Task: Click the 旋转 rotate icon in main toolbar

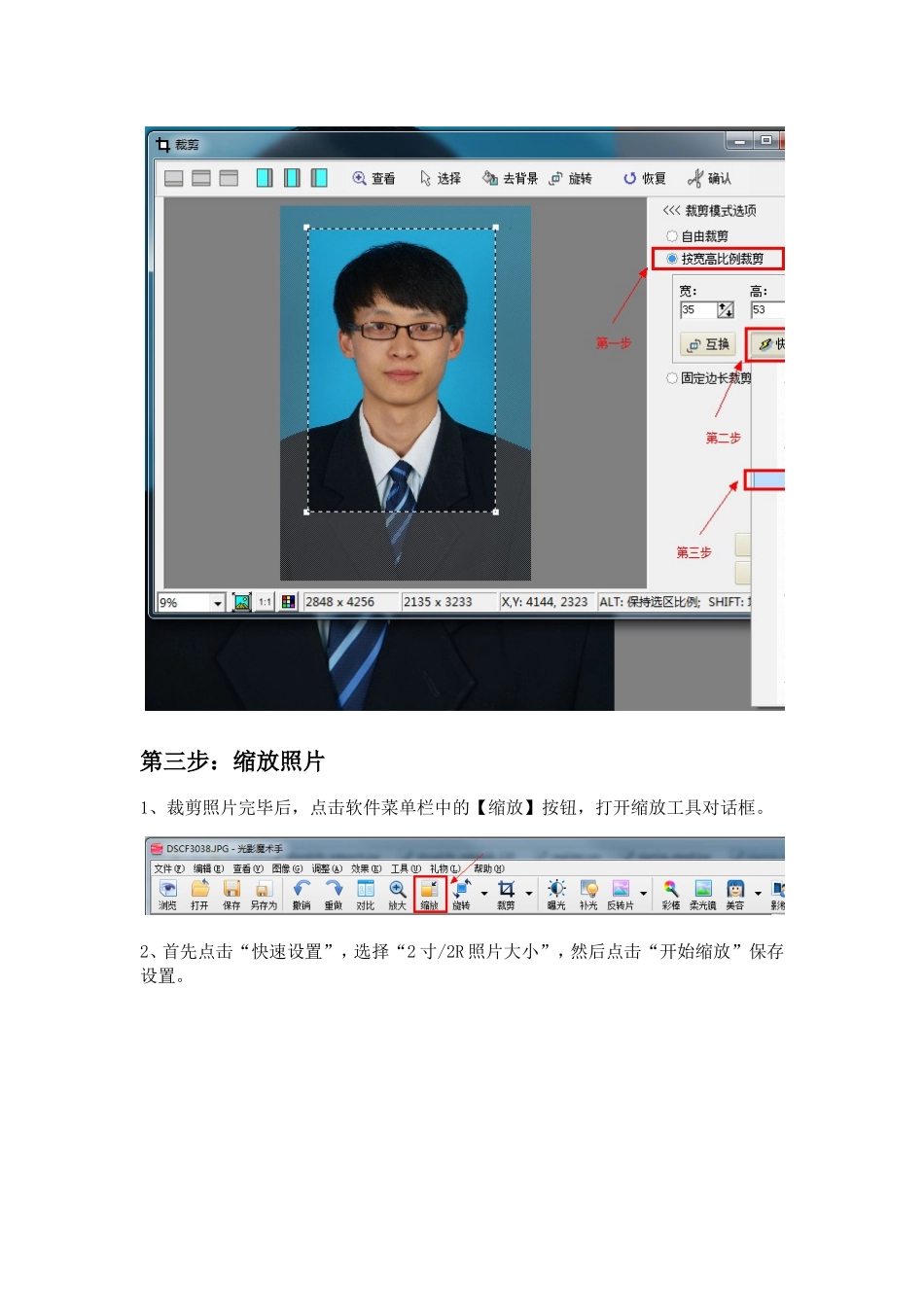Action: point(462,895)
